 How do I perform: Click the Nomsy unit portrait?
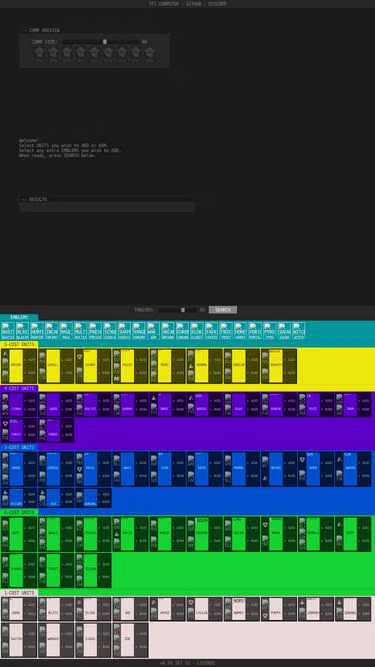tap(239, 610)
